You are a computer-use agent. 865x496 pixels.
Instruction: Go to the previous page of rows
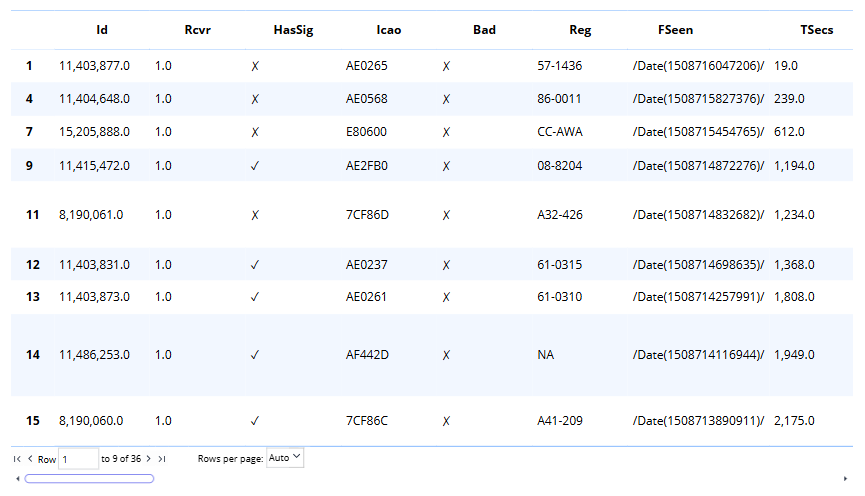30,459
